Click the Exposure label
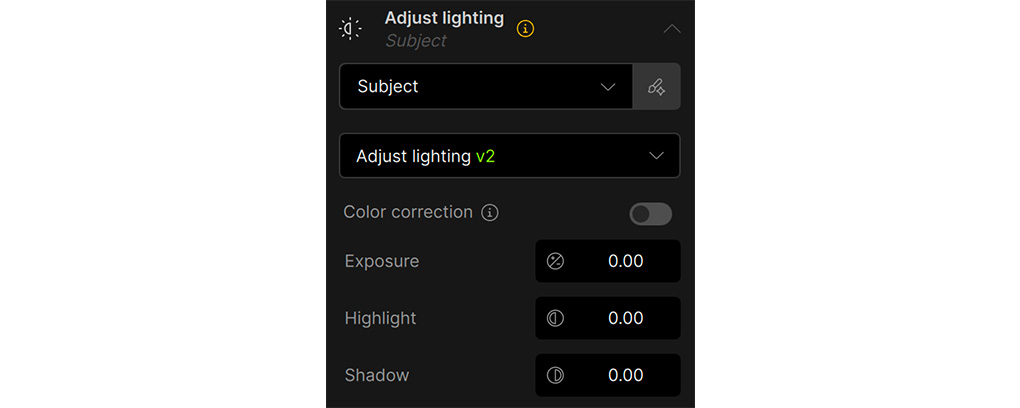The height and width of the screenshot is (408, 1020). (382, 262)
